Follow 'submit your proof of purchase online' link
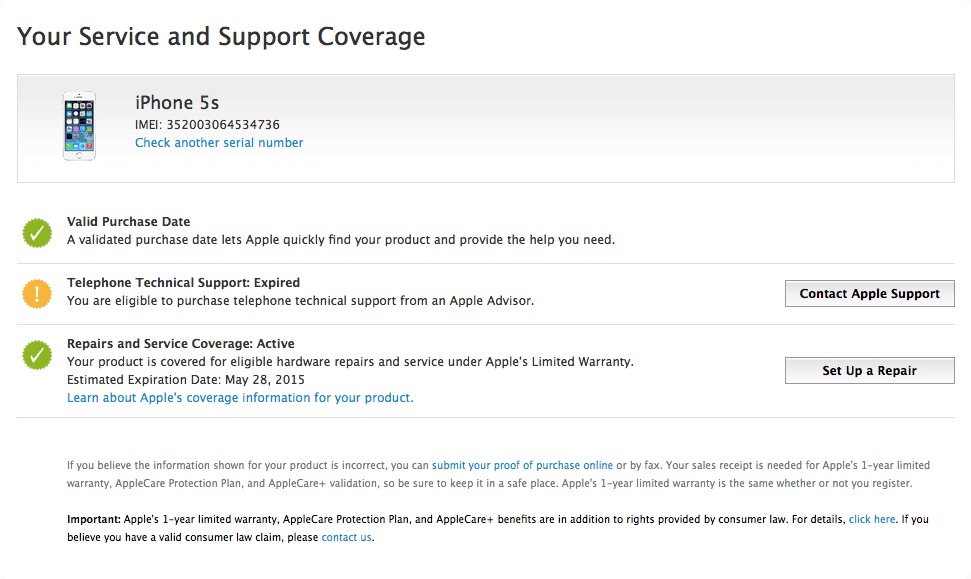 pyautogui.click(x=522, y=465)
